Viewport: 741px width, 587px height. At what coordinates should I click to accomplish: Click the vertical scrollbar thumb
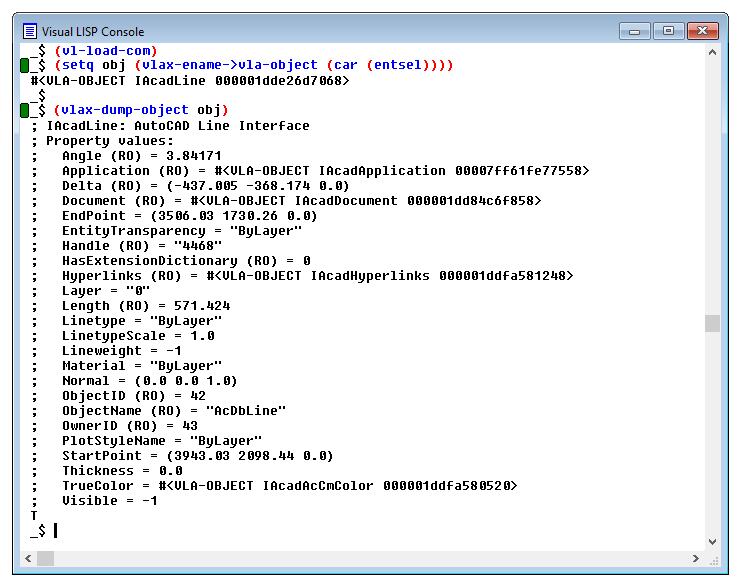(x=712, y=324)
